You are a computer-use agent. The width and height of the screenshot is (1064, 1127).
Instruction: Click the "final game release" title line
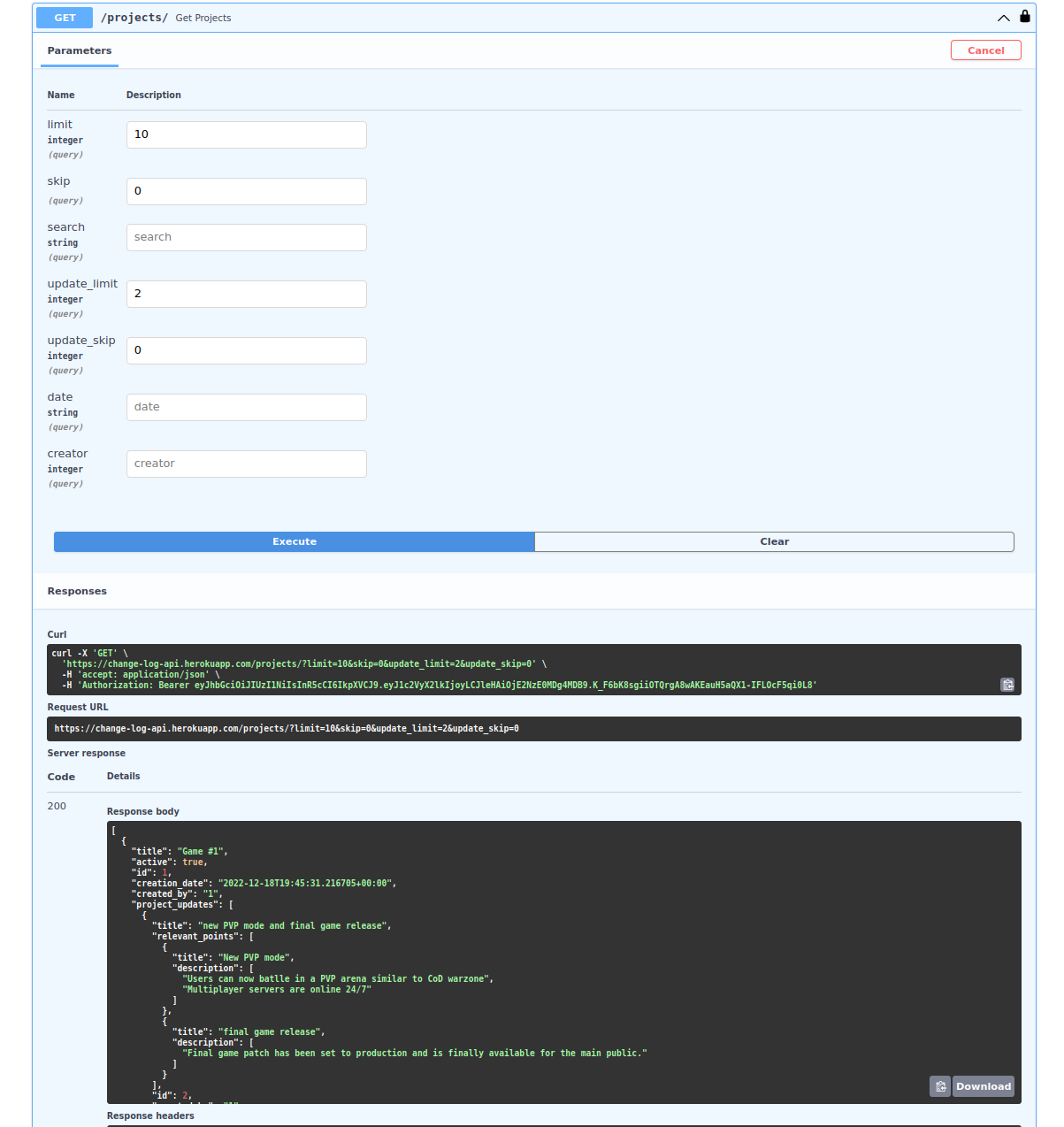pos(249,1031)
